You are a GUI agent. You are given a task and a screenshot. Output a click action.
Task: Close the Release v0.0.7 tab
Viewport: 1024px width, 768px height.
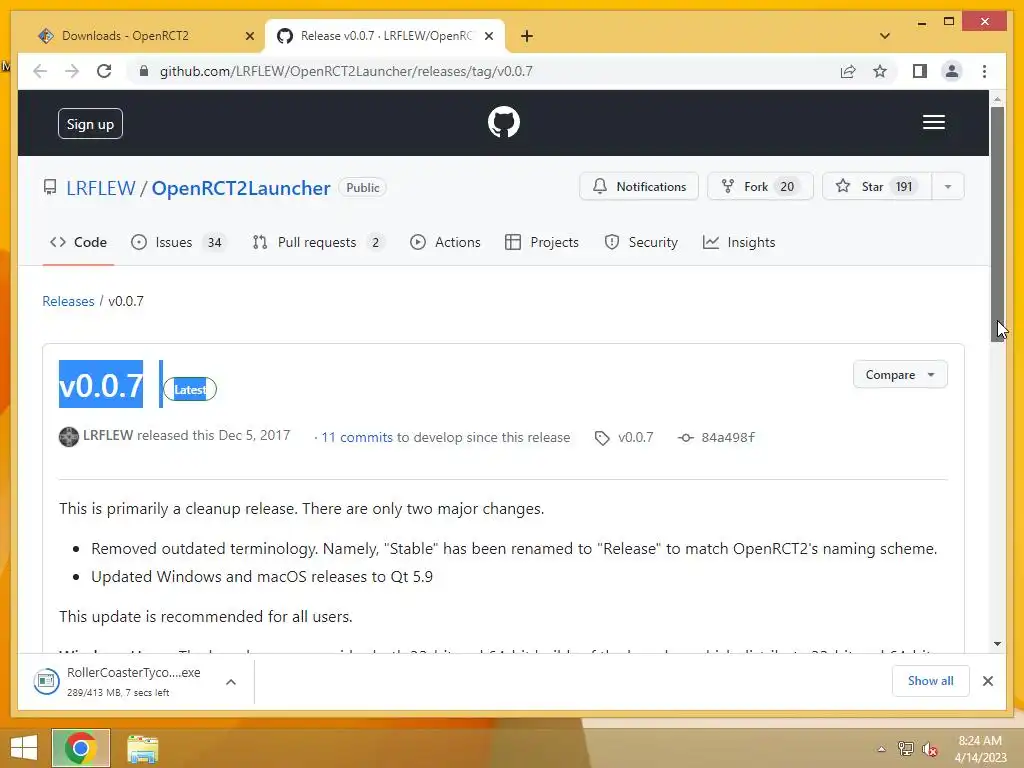[x=488, y=36]
